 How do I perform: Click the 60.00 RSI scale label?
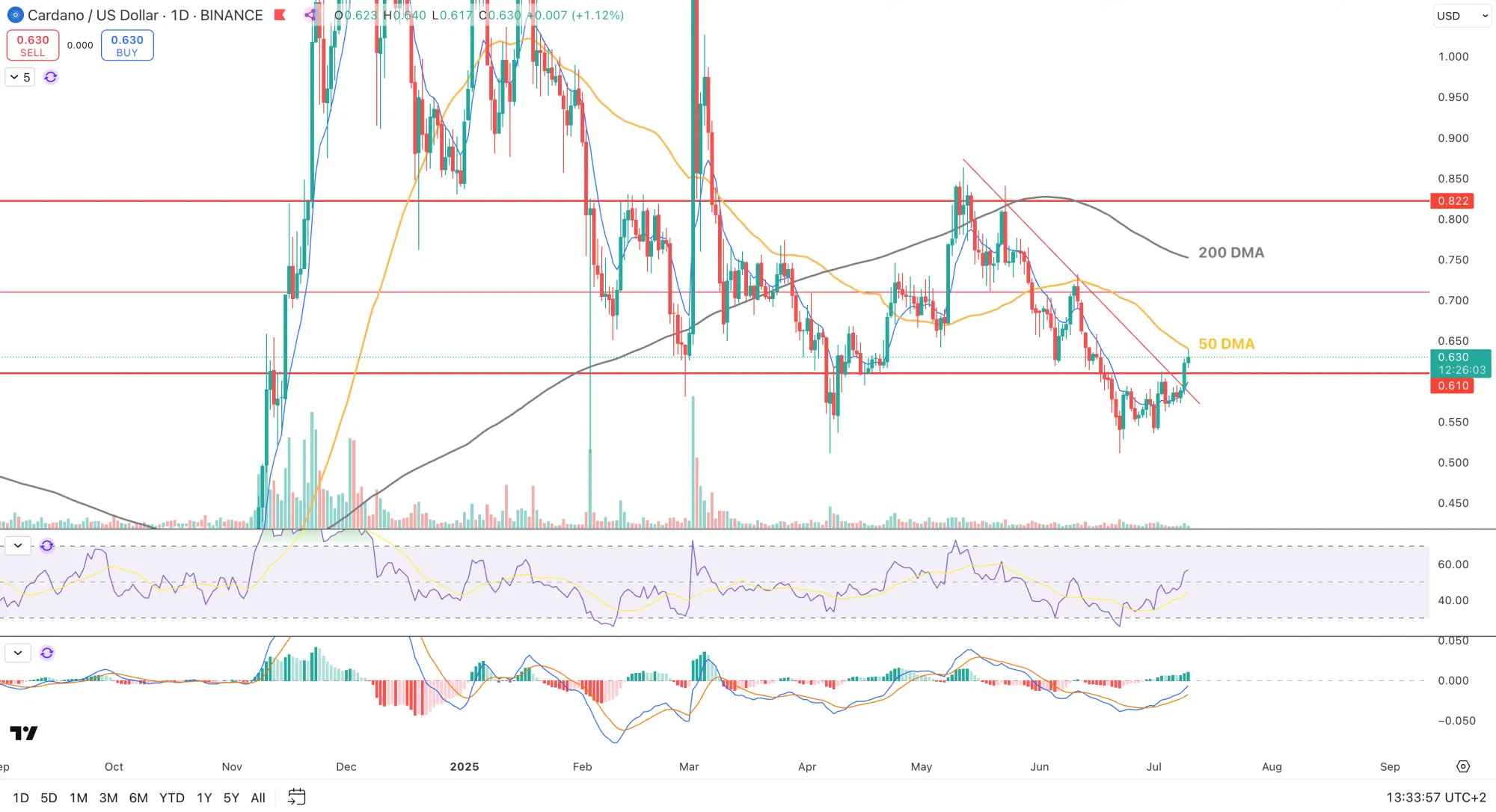(x=1453, y=565)
